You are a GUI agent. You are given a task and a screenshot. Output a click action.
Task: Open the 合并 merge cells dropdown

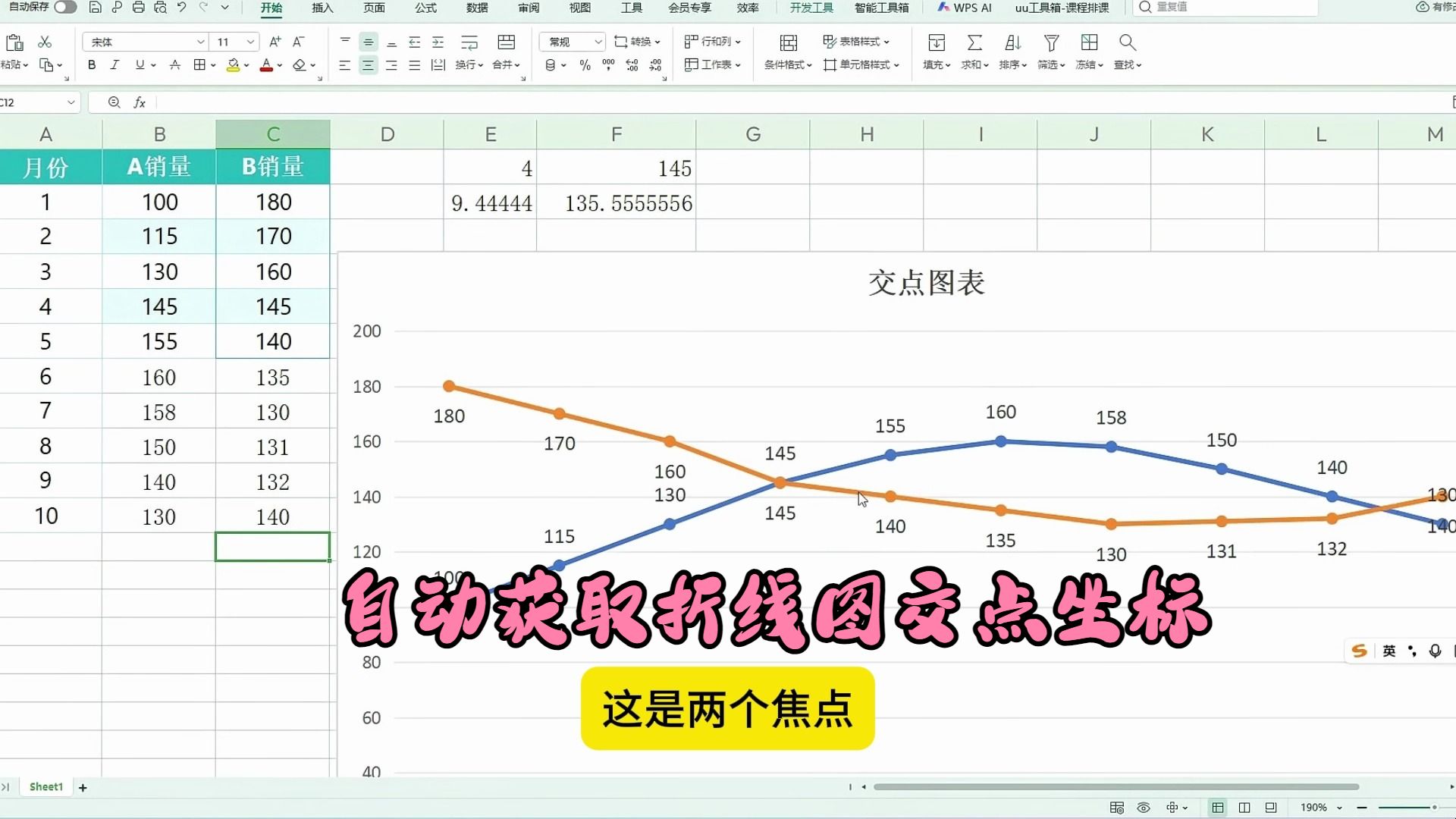pos(507,65)
